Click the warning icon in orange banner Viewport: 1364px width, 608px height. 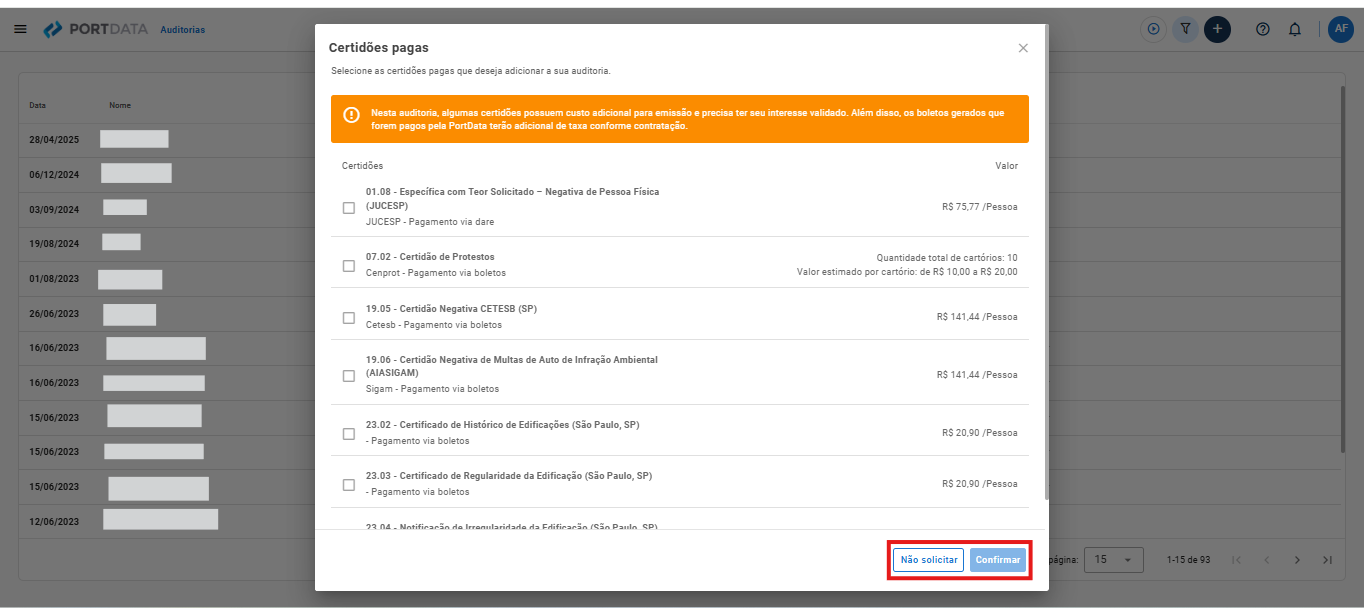[351, 115]
